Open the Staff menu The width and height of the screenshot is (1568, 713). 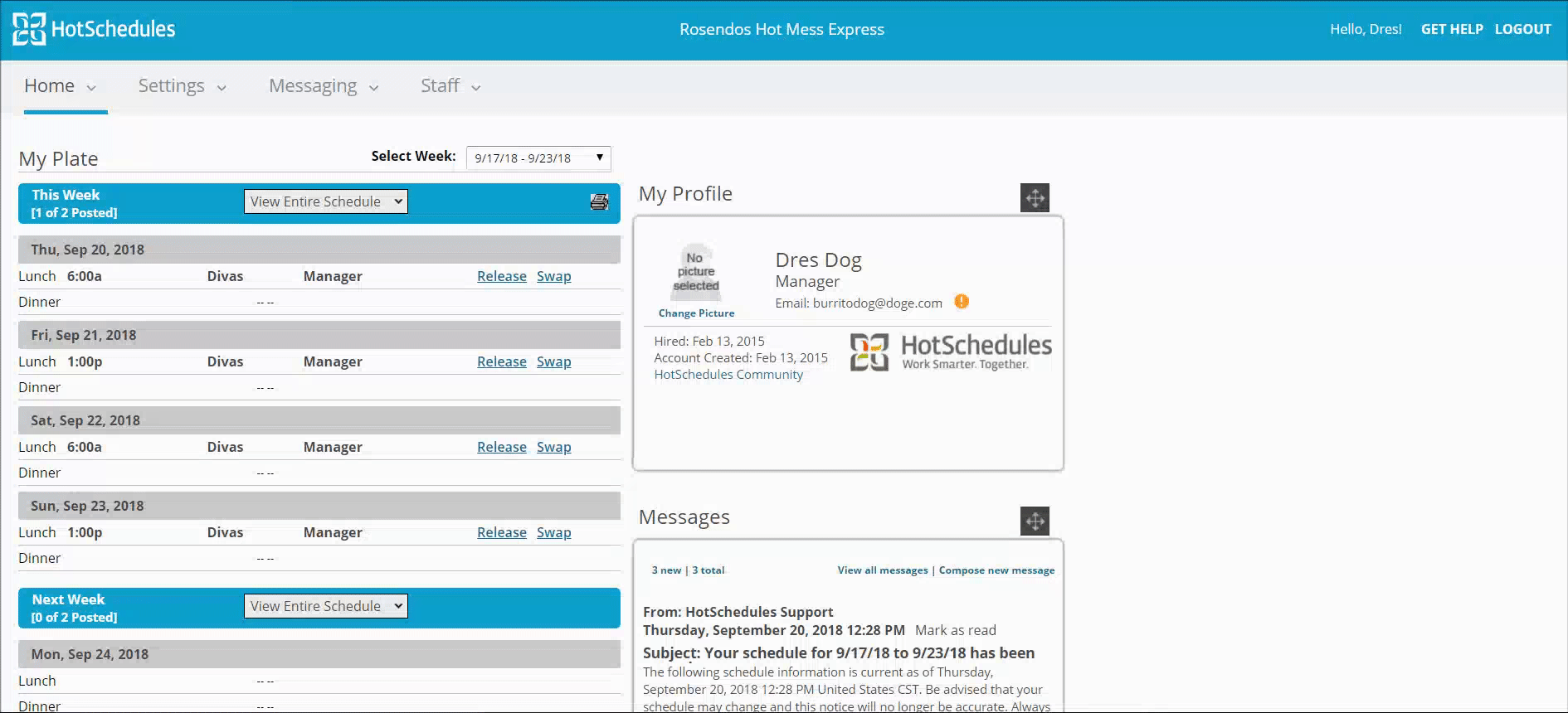click(440, 85)
